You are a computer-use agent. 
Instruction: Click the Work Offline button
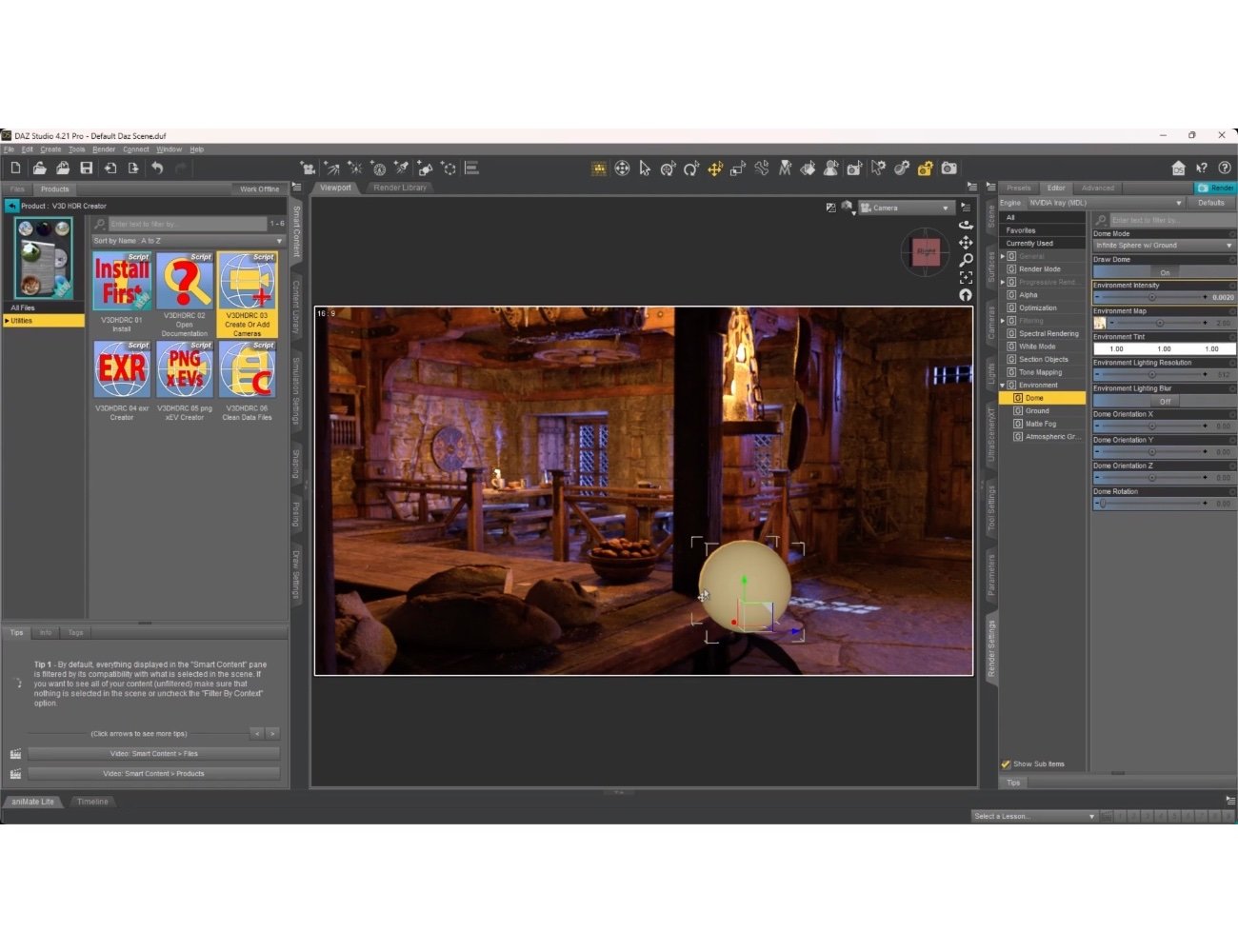pos(259,189)
